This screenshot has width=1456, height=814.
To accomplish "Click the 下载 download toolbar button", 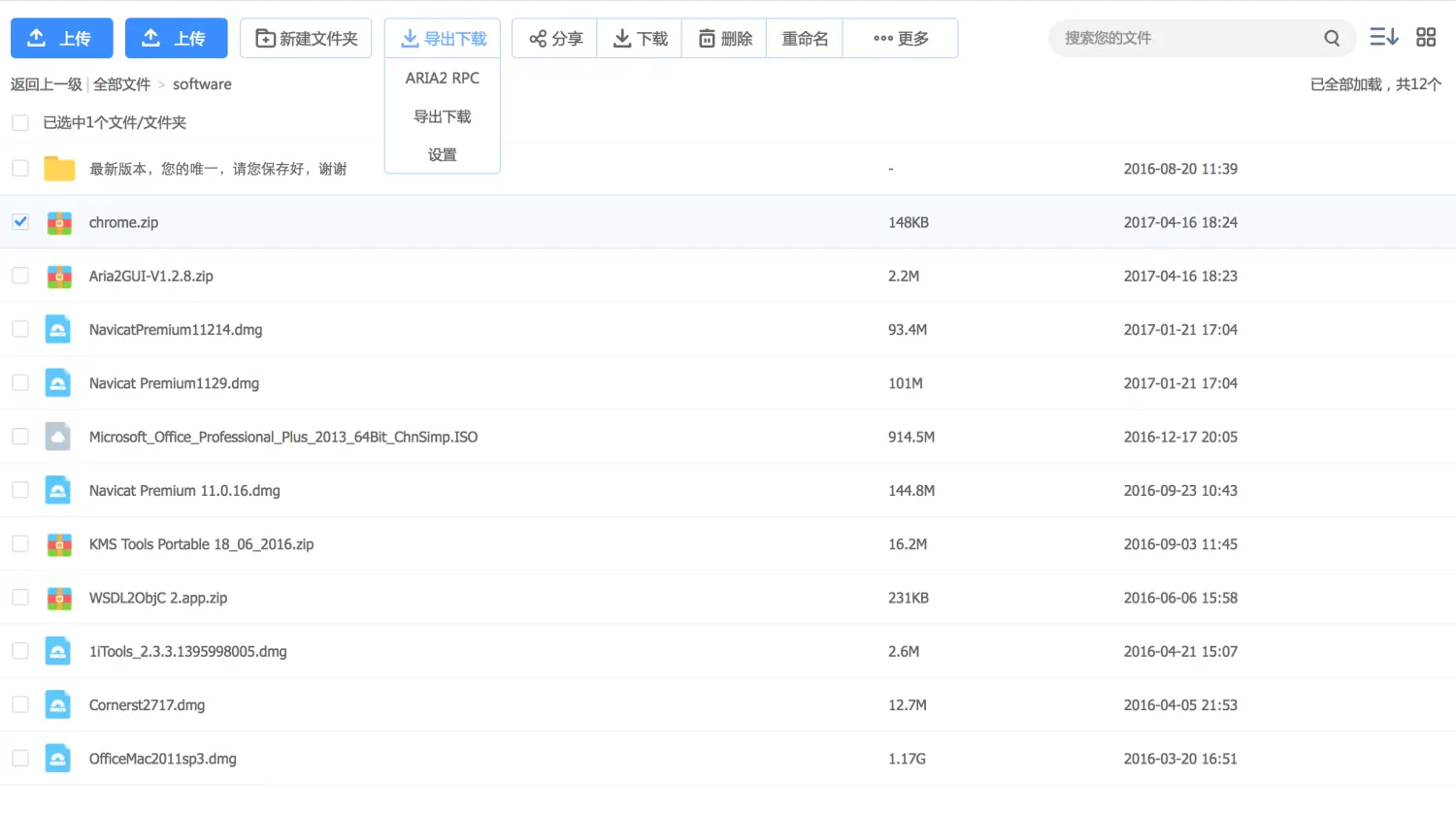I will pos(640,38).
